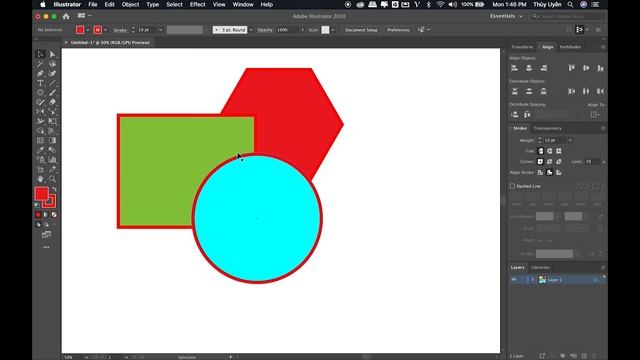The height and width of the screenshot is (360, 640).
Task: Toggle visibility eye of Layer 1
Action: 514,280
